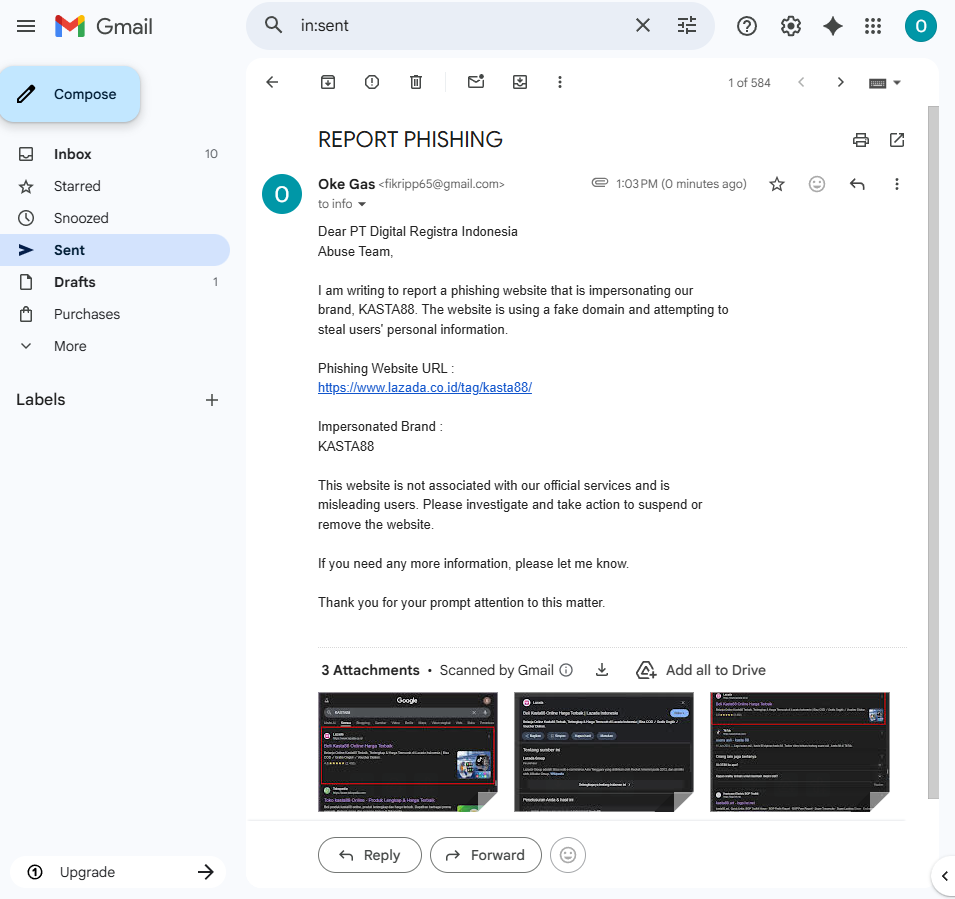Open the Gemini sparkle icon
This screenshot has width=955, height=899.
pos(833,26)
